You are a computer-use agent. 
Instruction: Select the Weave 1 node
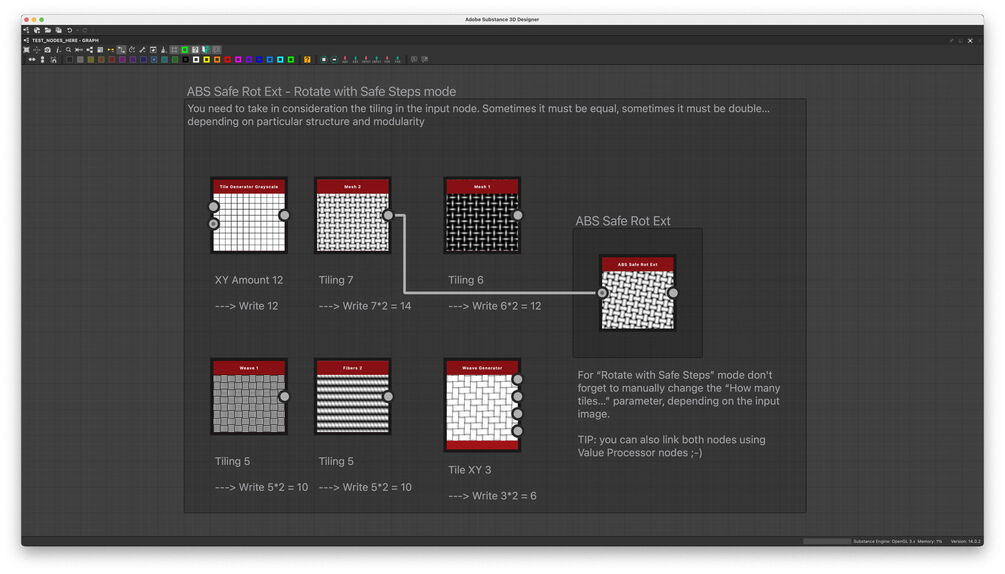click(249, 397)
